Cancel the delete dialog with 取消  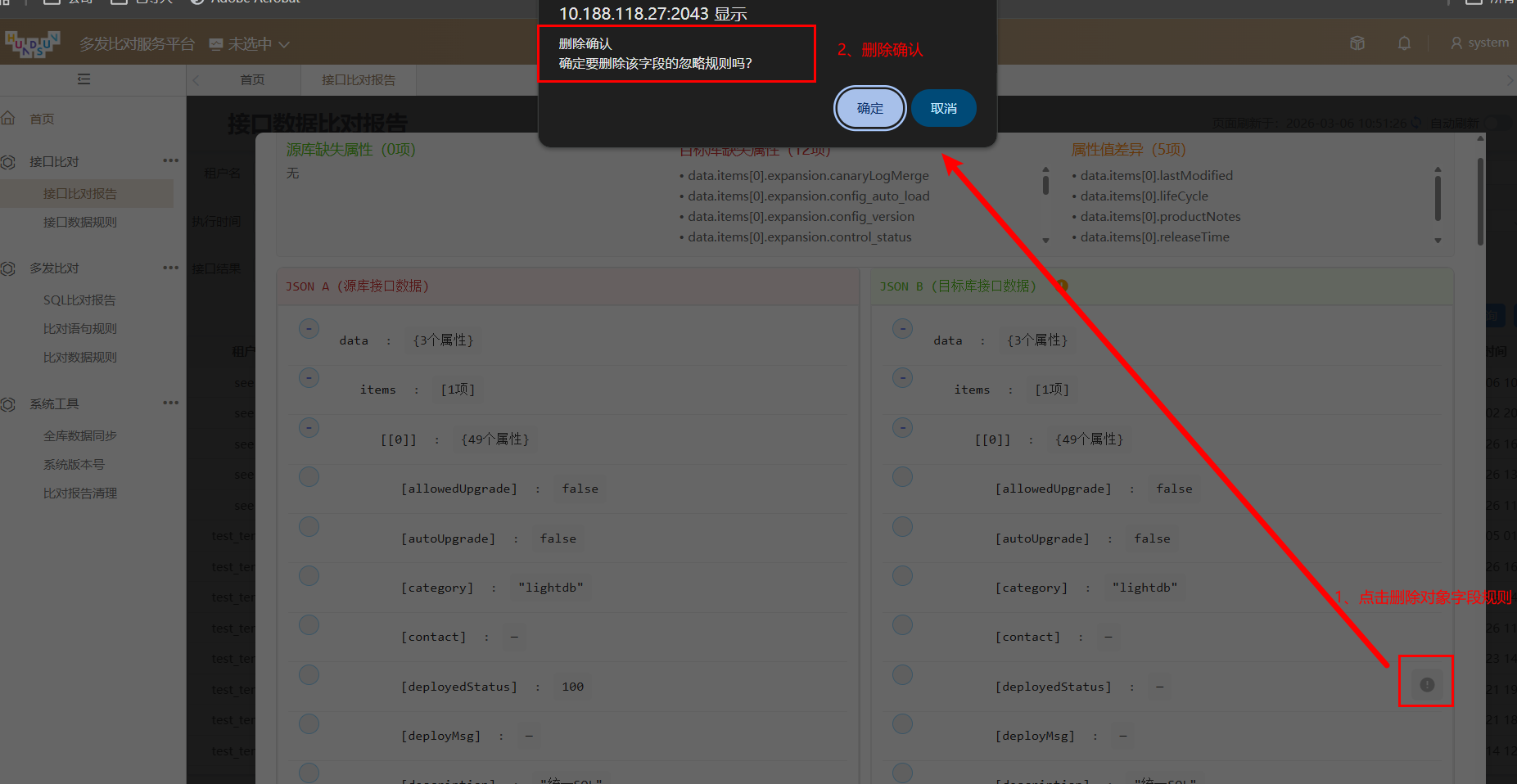point(943,108)
